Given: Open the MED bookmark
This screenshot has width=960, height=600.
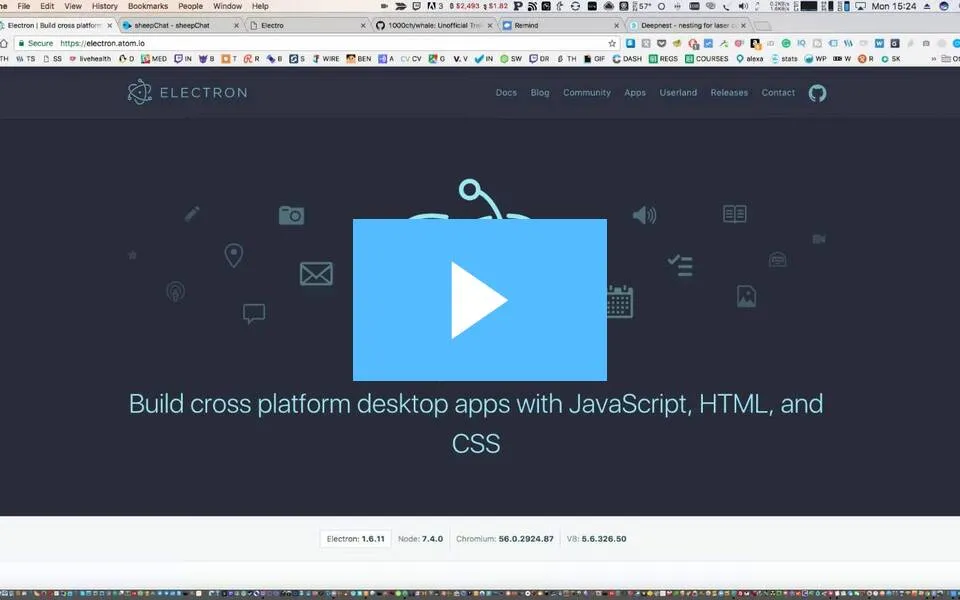Looking at the screenshot, I should [154, 59].
